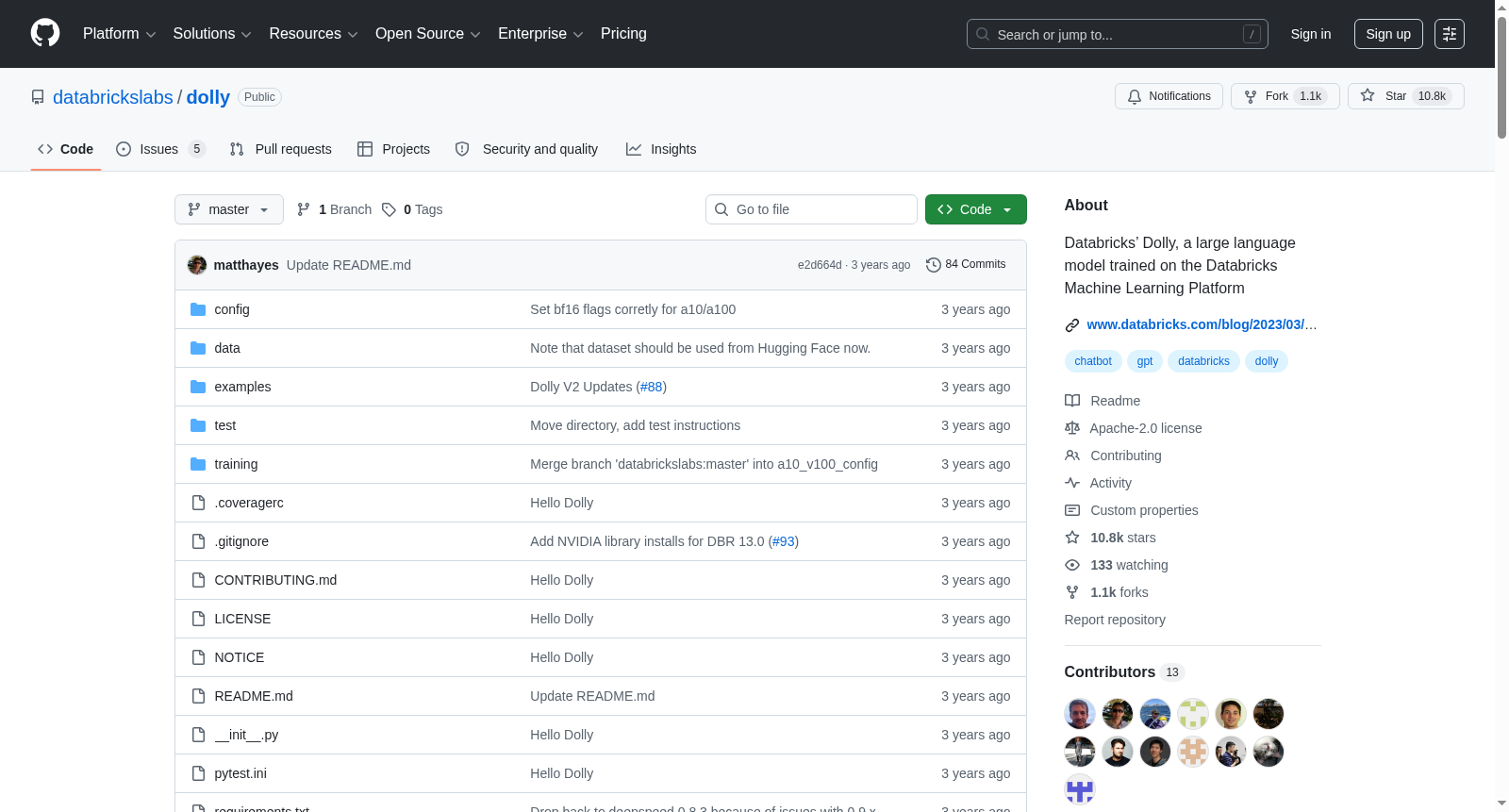The width and height of the screenshot is (1509, 812).
Task: Click the star icon to star dolly
Action: [1368, 96]
